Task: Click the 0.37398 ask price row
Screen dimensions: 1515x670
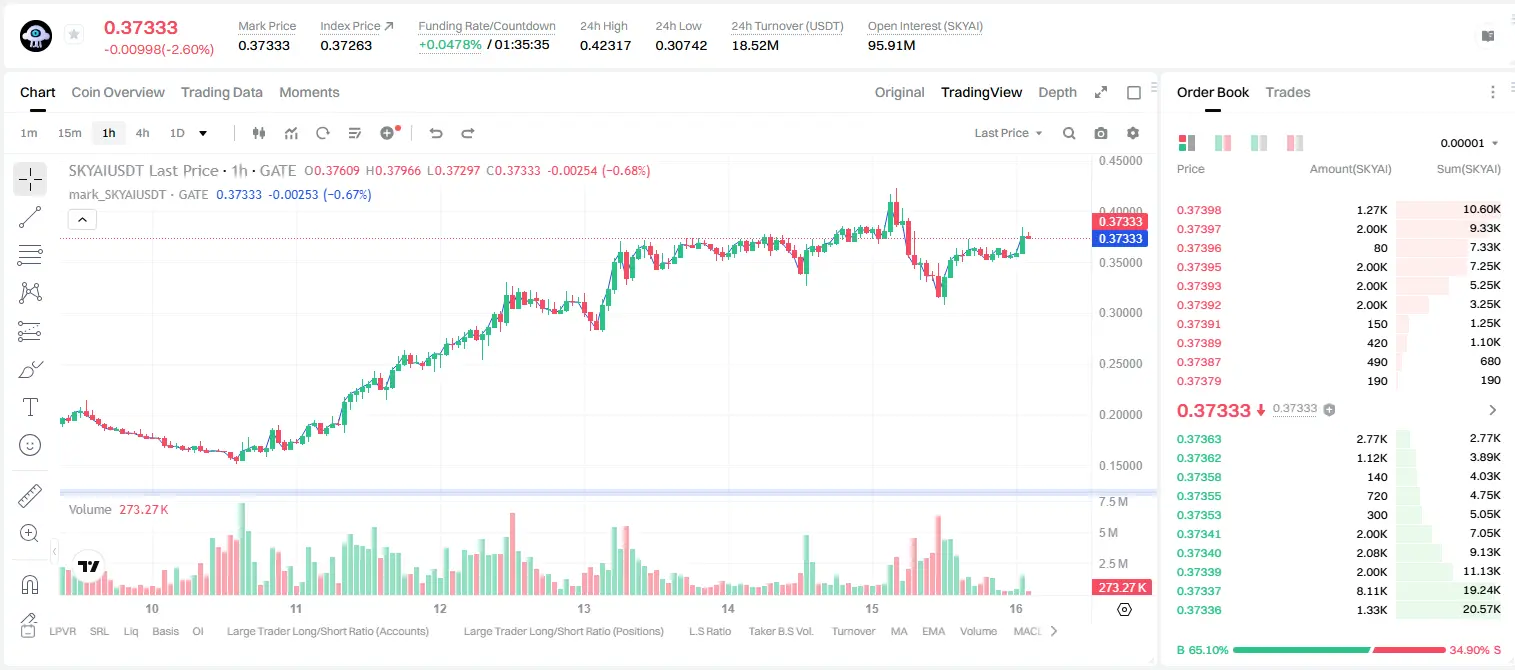Action: click(x=1338, y=210)
